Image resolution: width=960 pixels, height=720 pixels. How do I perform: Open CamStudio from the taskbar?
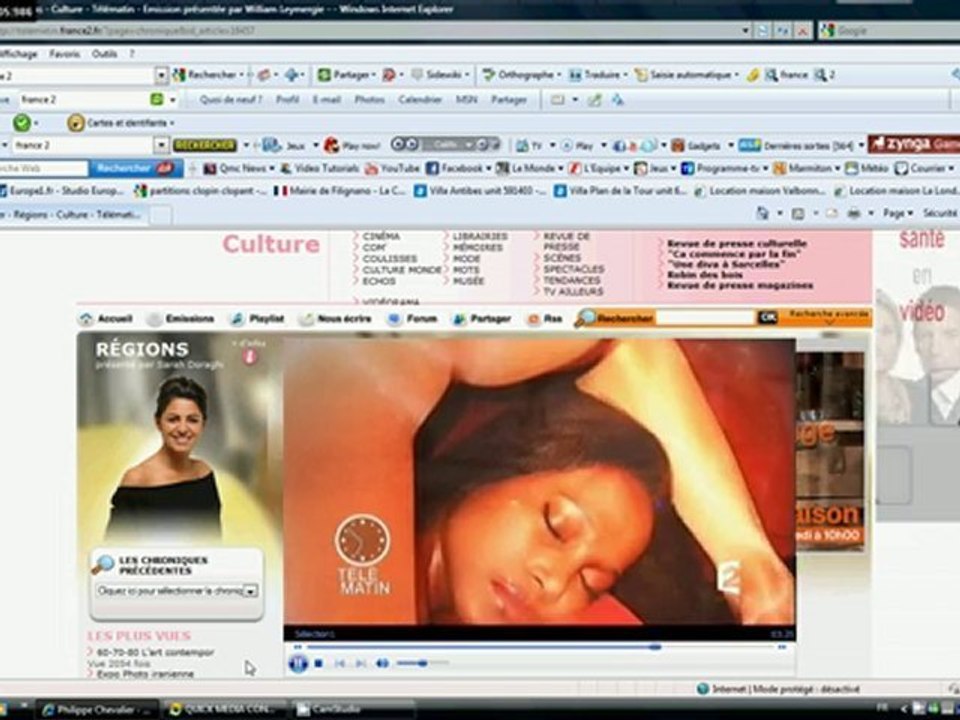tap(353, 710)
